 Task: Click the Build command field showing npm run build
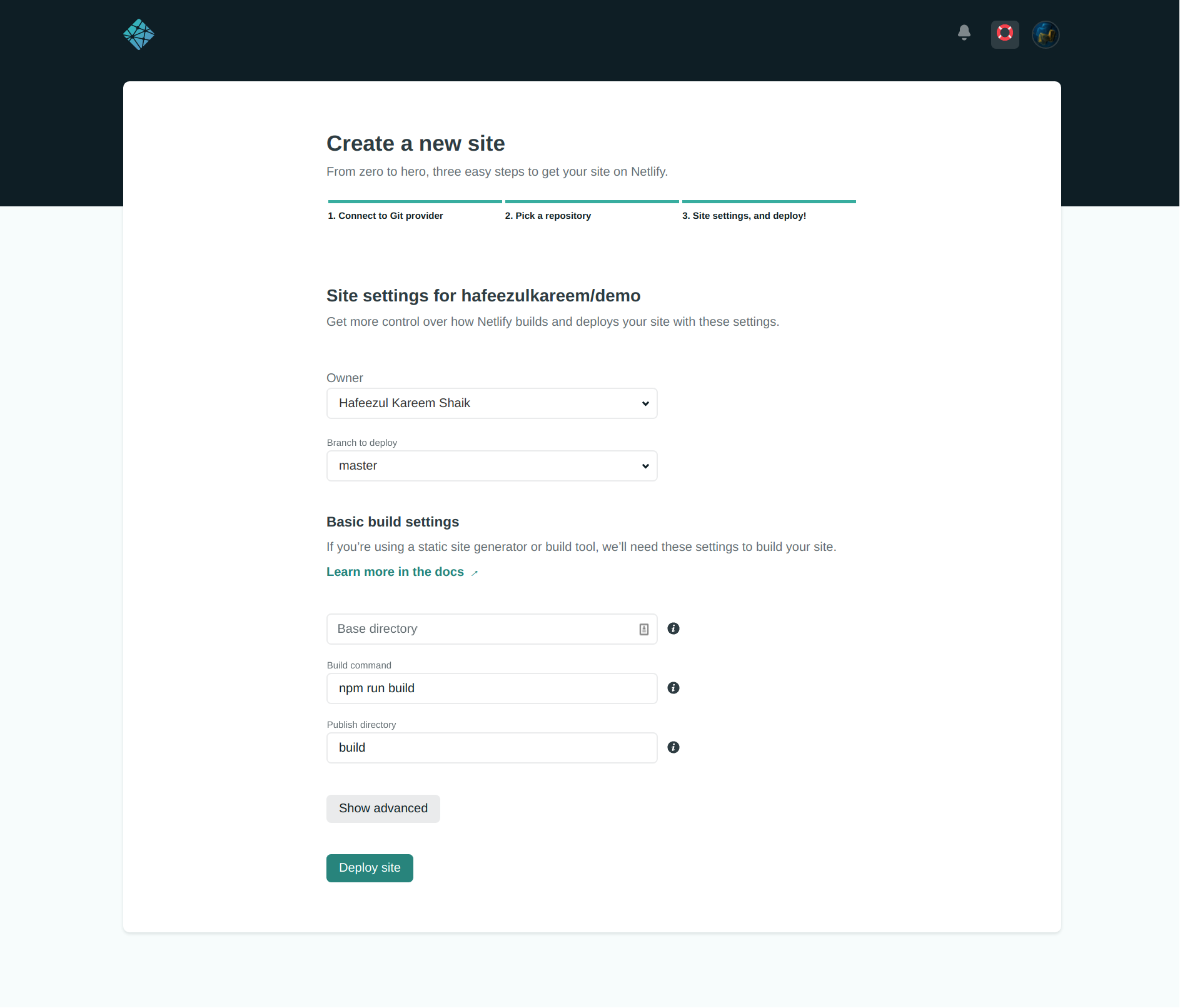pyautogui.click(x=492, y=688)
